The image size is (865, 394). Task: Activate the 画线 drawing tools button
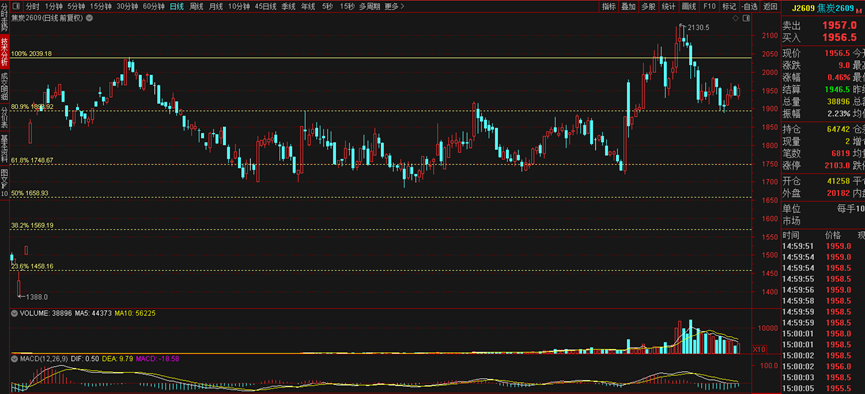(688, 7)
